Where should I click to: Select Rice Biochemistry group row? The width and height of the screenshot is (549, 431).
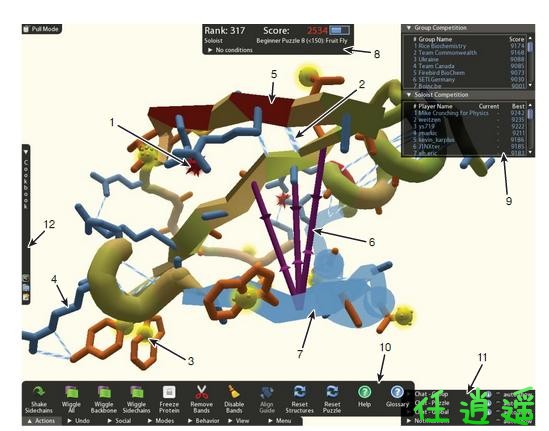(x=468, y=46)
